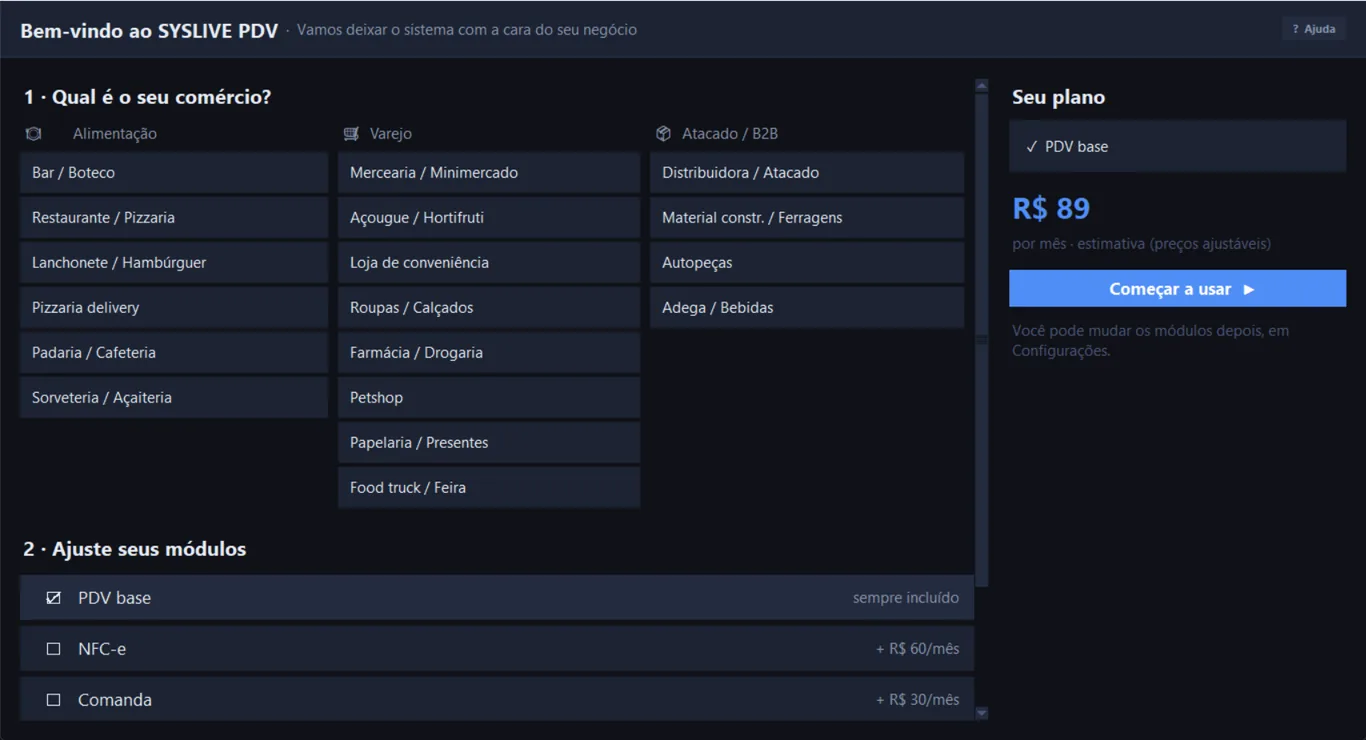Image resolution: width=1366 pixels, height=740 pixels.
Task: Enable the NFC-e module checkbox
Action: [54, 649]
